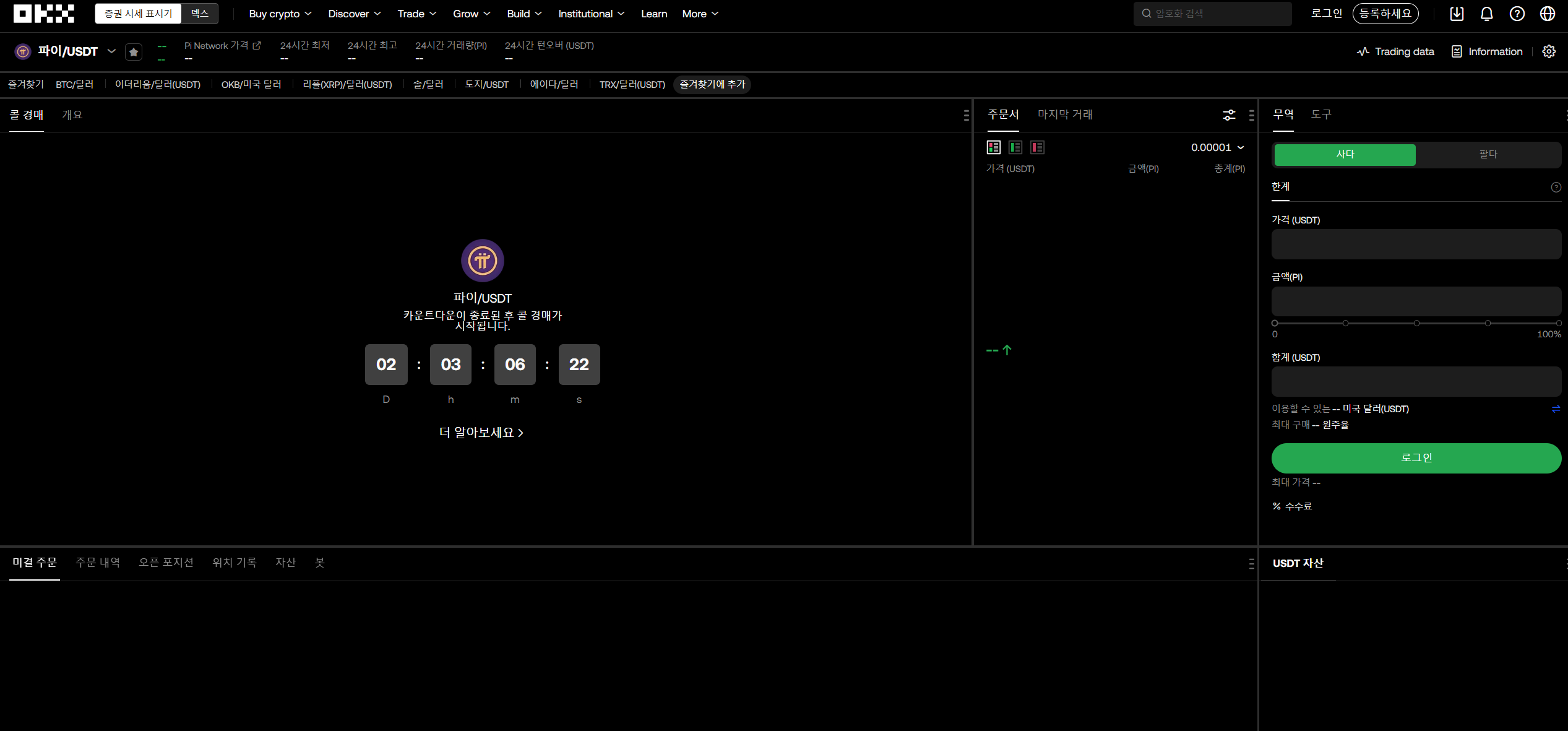Set amount slider to the 100% end marker
Viewport: 1568px width, 731px height.
pos(1559,323)
